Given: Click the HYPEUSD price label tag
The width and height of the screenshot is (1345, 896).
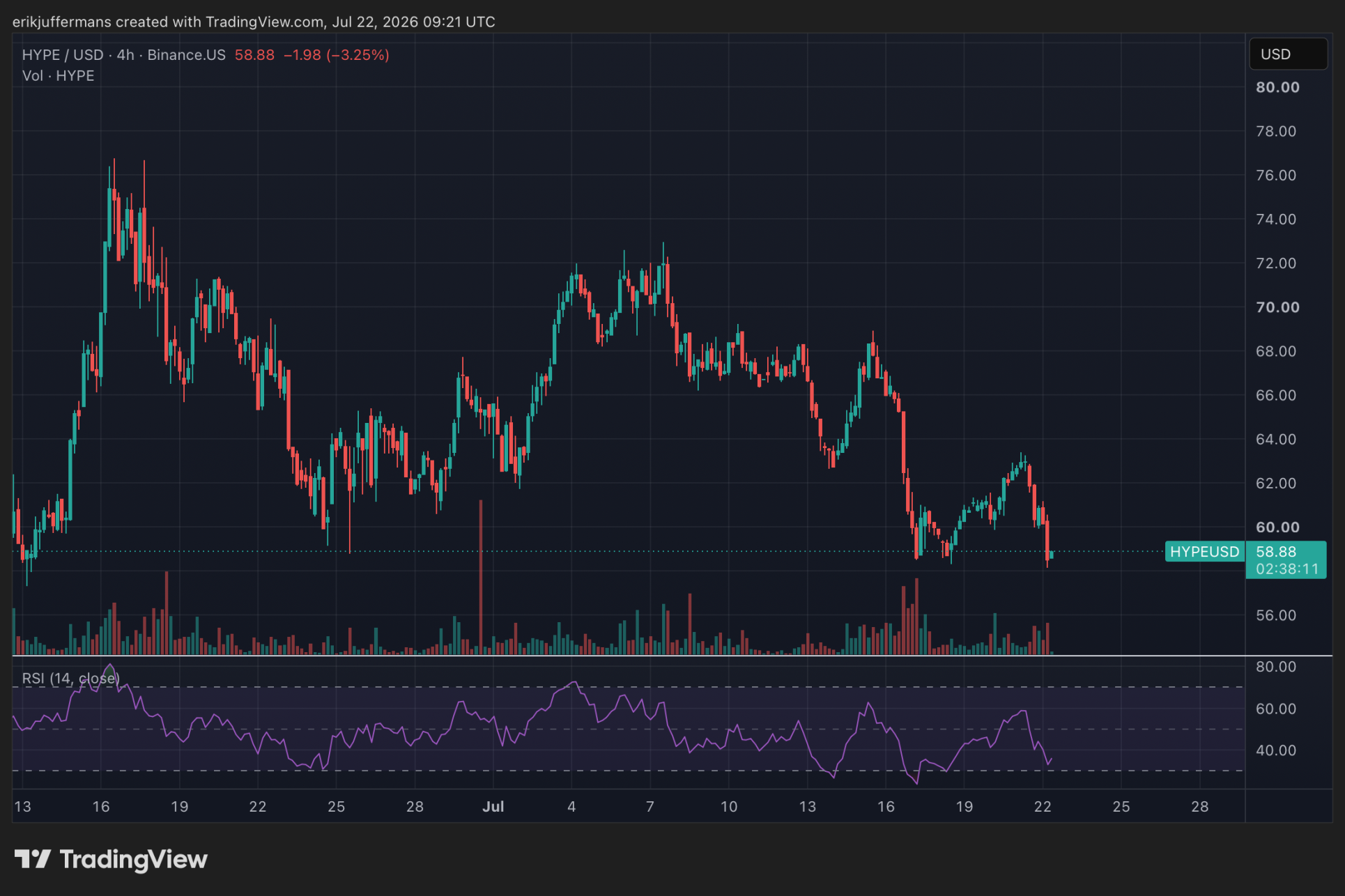Looking at the screenshot, I should click(1204, 552).
